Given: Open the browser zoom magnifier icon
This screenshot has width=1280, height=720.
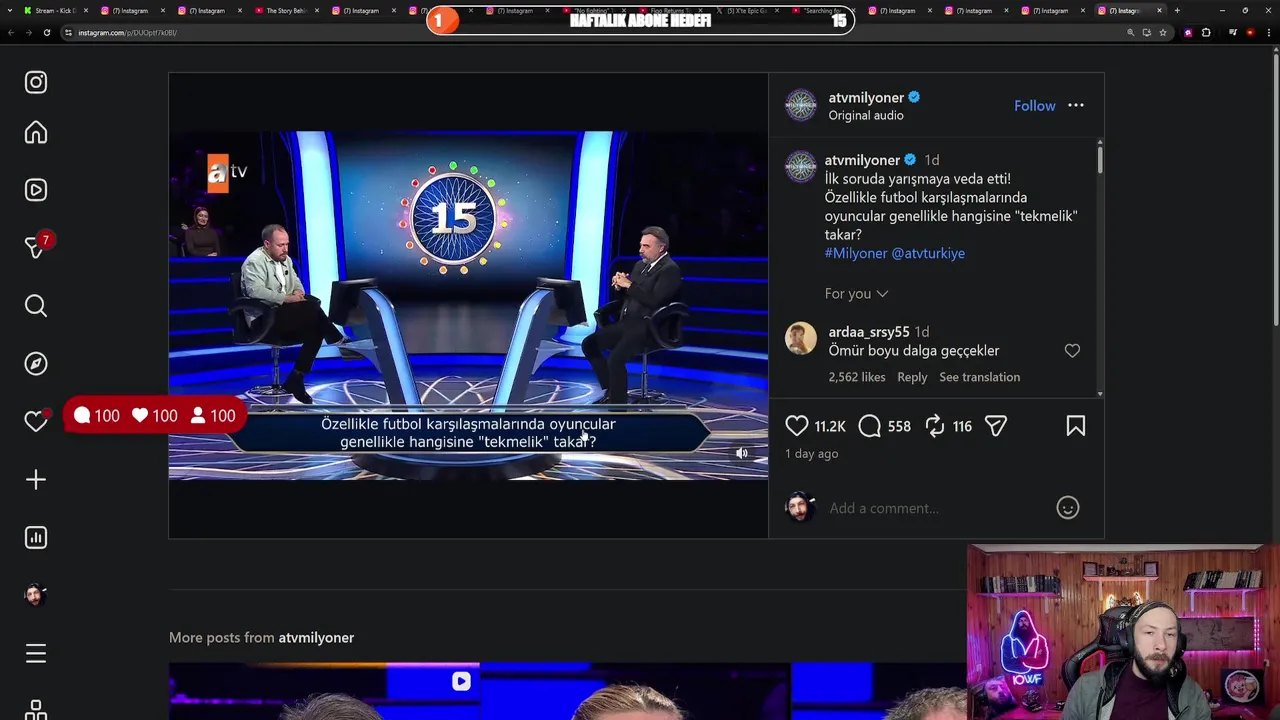Looking at the screenshot, I should point(1131,32).
